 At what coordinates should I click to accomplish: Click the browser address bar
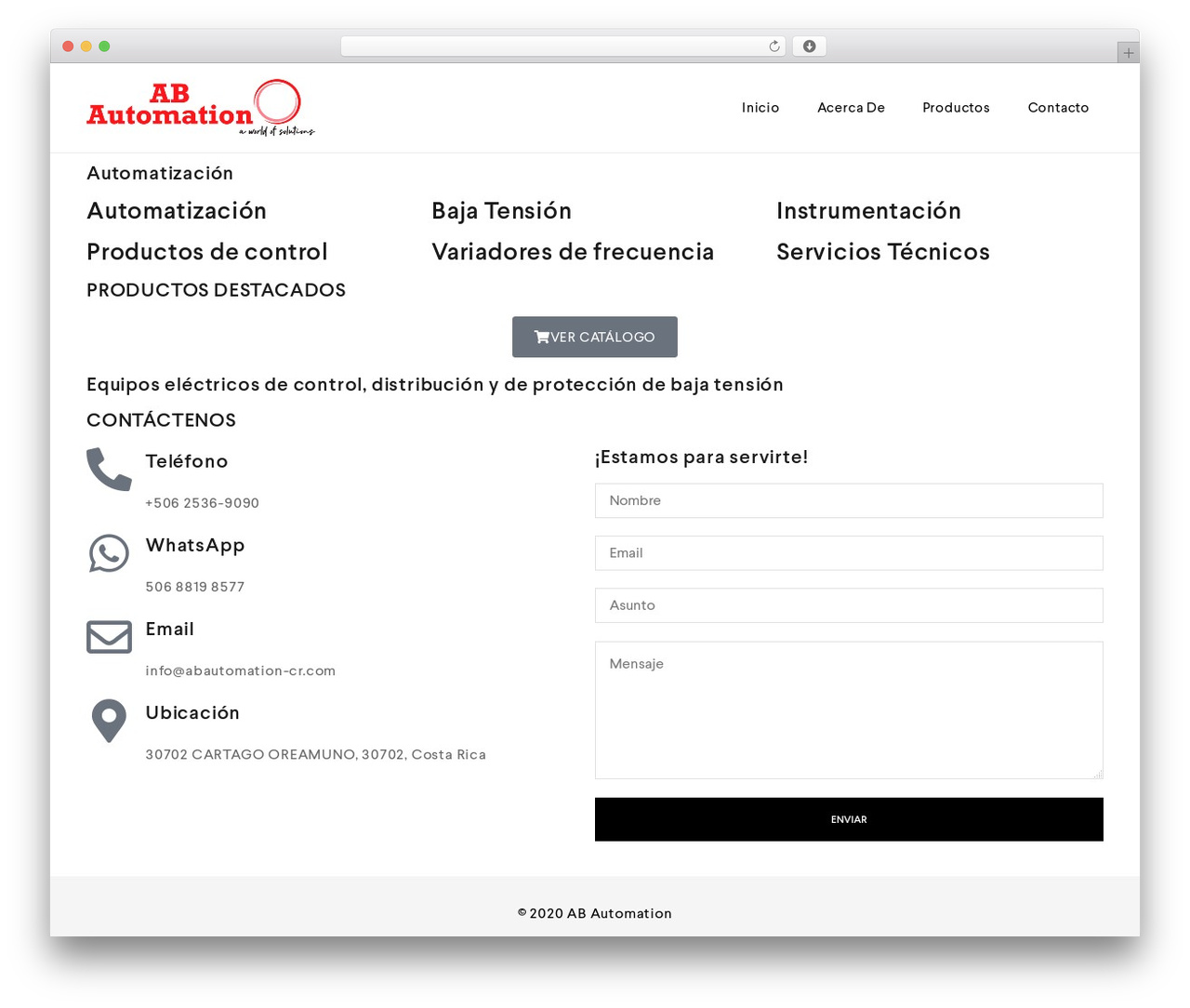(x=563, y=46)
